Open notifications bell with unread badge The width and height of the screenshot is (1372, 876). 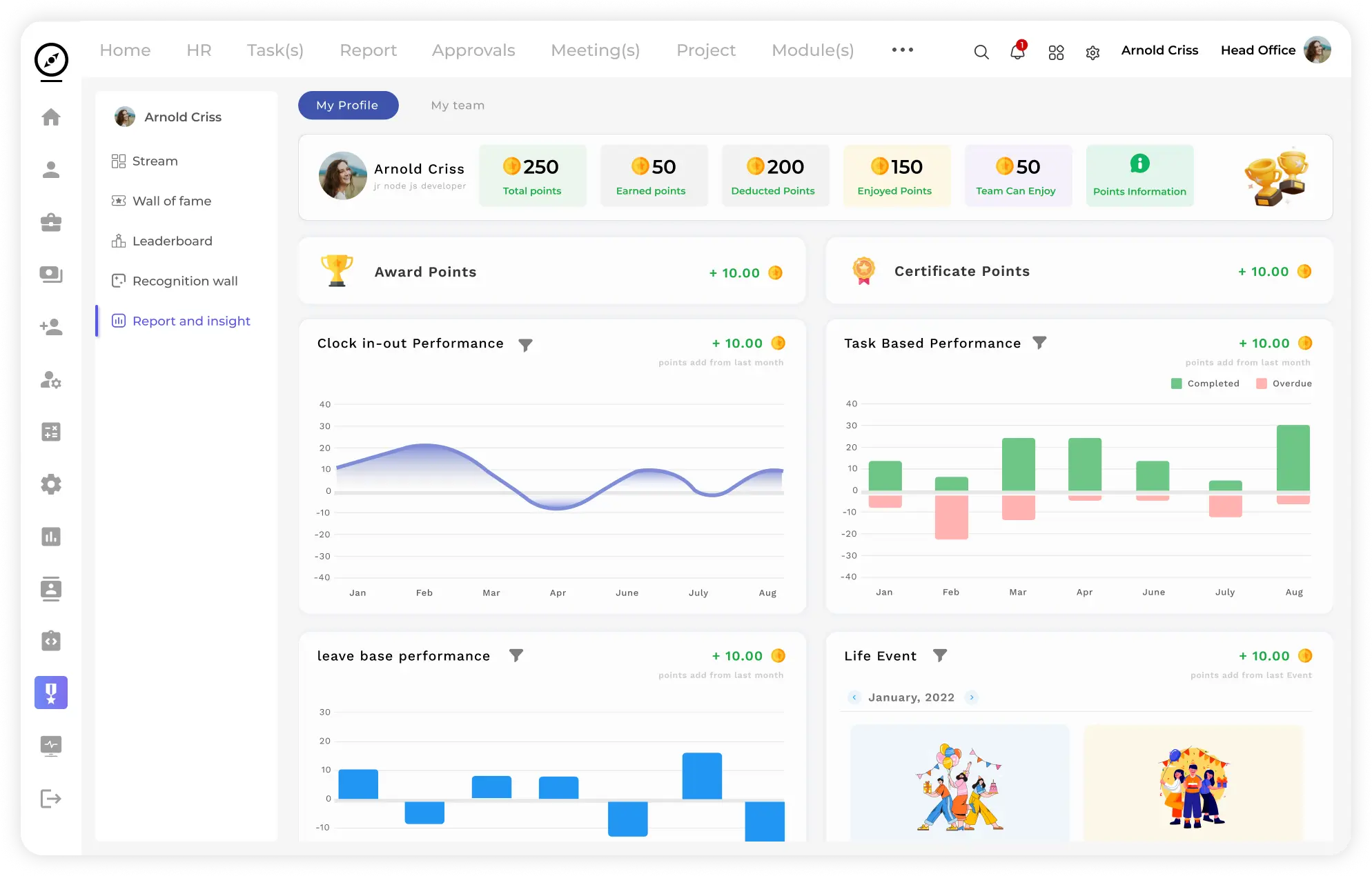[1017, 52]
